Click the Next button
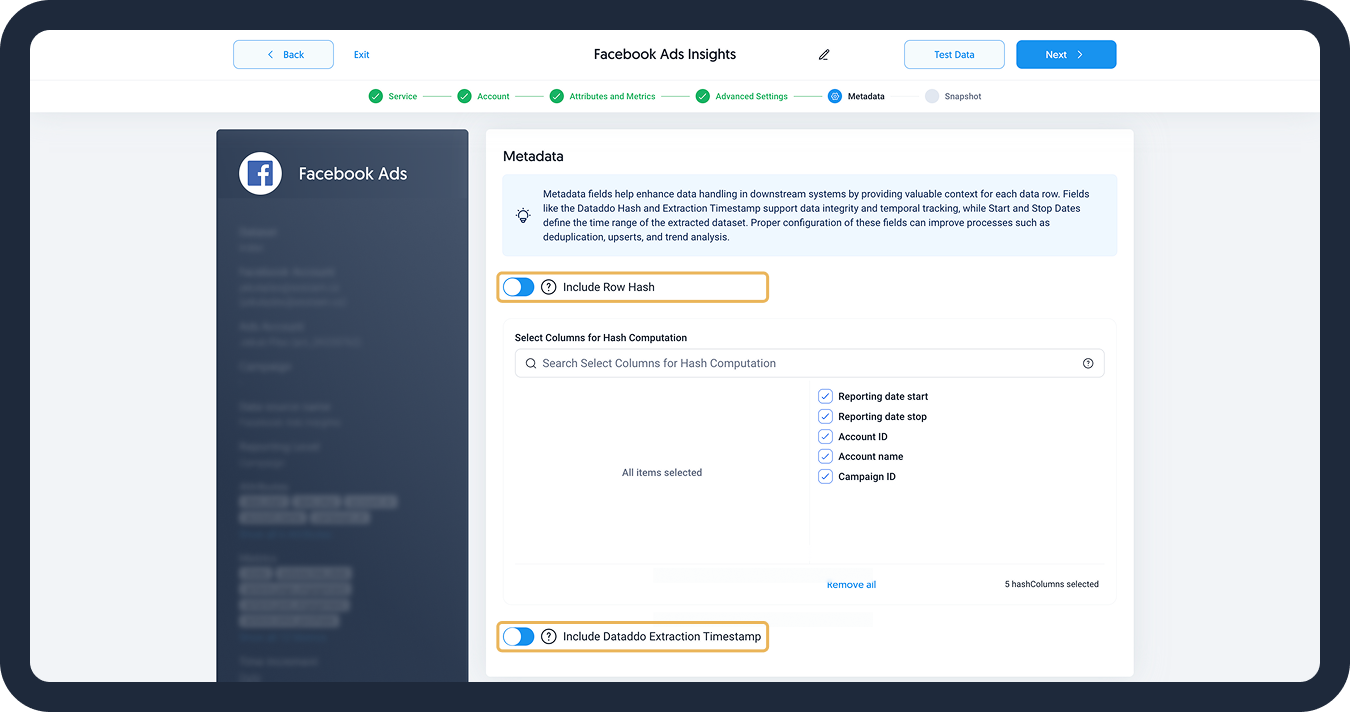Image resolution: width=1350 pixels, height=712 pixels. 1066,55
